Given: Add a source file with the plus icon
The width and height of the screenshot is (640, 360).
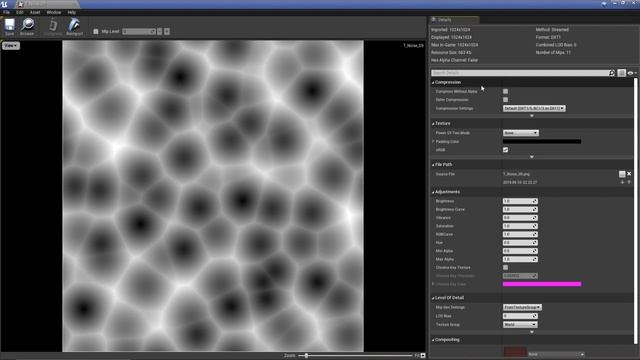Looking at the screenshot, I should (x=622, y=182).
